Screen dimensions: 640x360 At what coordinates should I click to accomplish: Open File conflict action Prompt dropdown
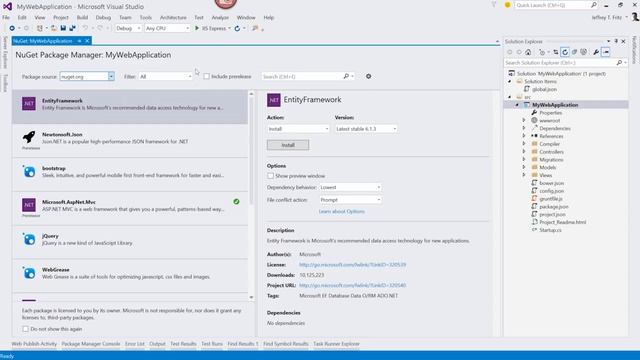(350, 200)
